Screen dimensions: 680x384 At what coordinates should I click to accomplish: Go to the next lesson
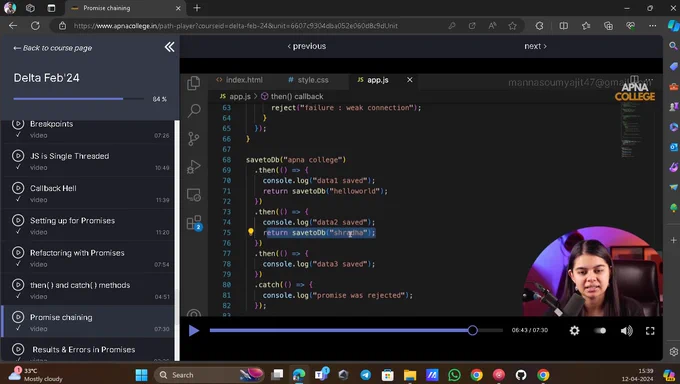(535, 46)
